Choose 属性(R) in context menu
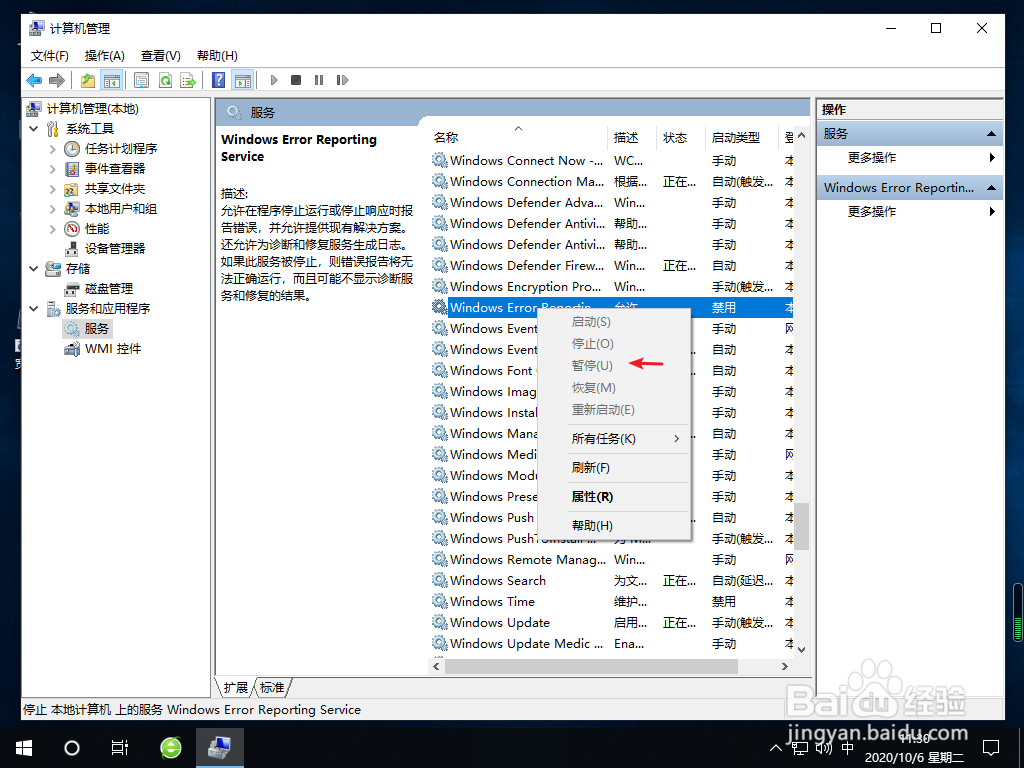The width and height of the screenshot is (1024, 768). coord(614,497)
